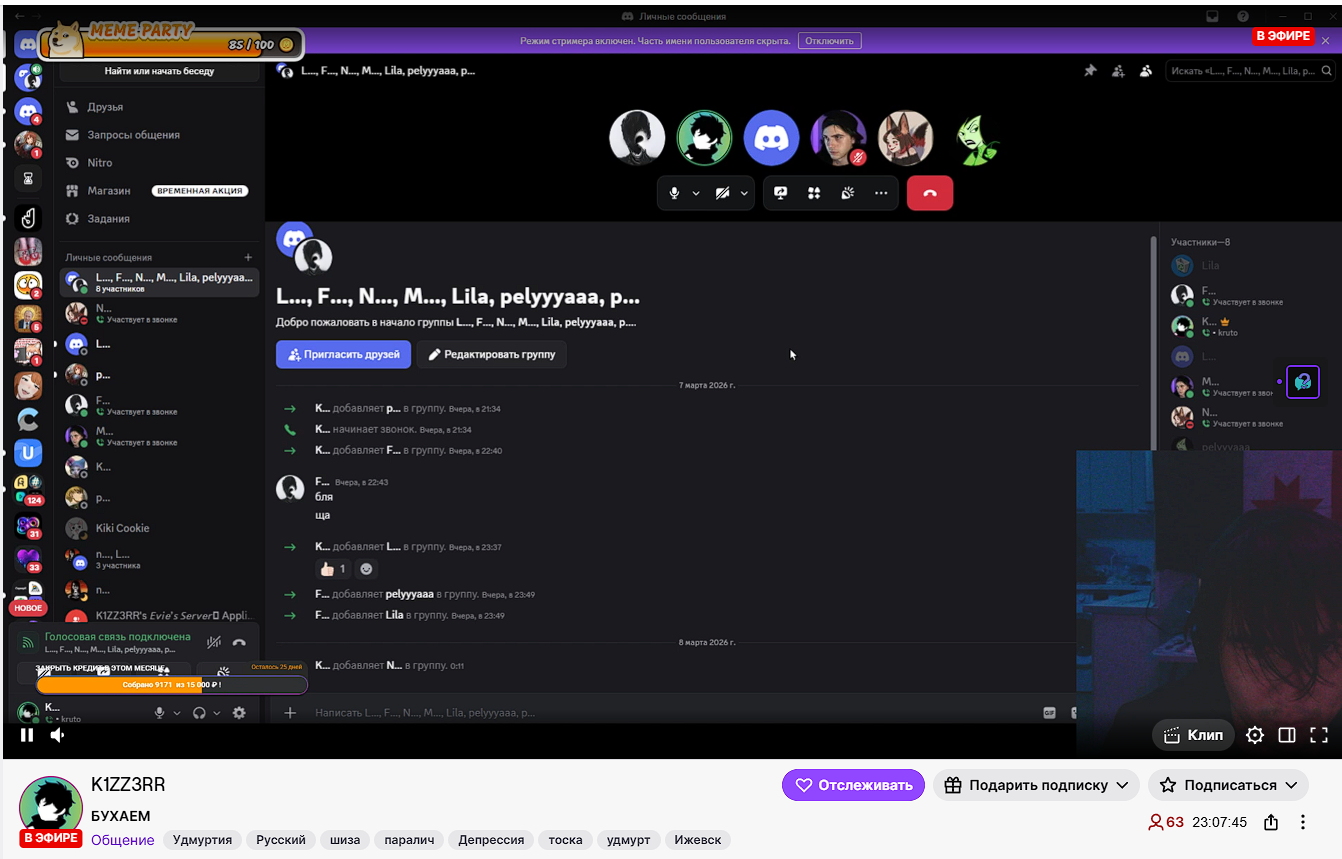Image resolution: width=1342 pixels, height=859 pixels.
Task: Disconnect using the voice-connected panel phone icon
Action: coord(239,643)
